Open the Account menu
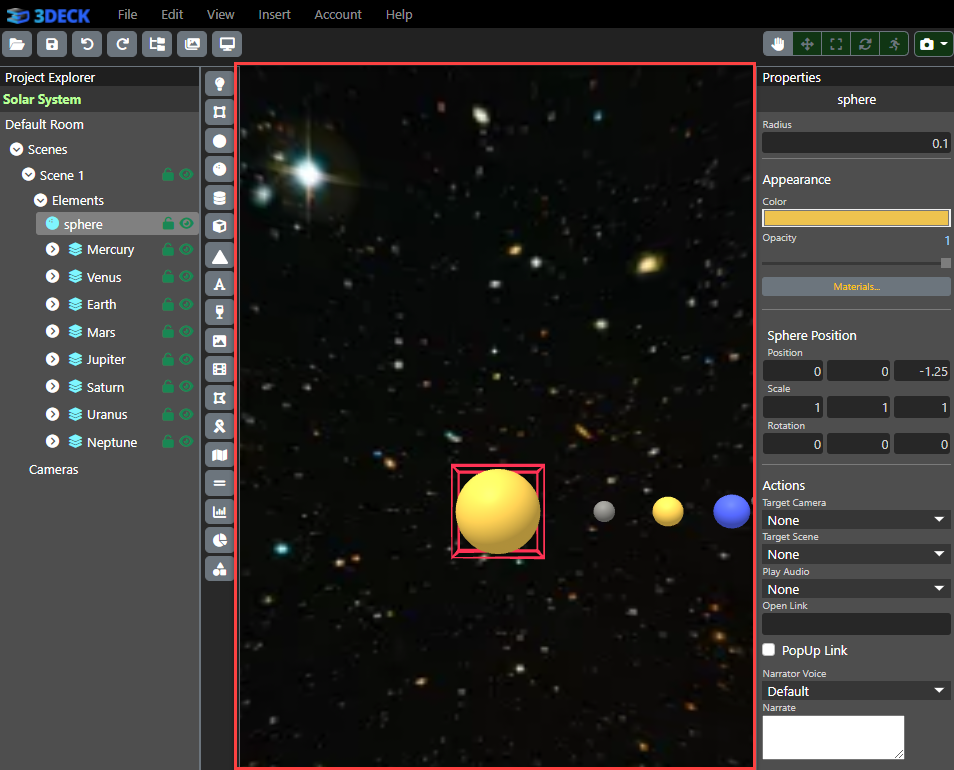The image size is (954, 770). (338, 15)
